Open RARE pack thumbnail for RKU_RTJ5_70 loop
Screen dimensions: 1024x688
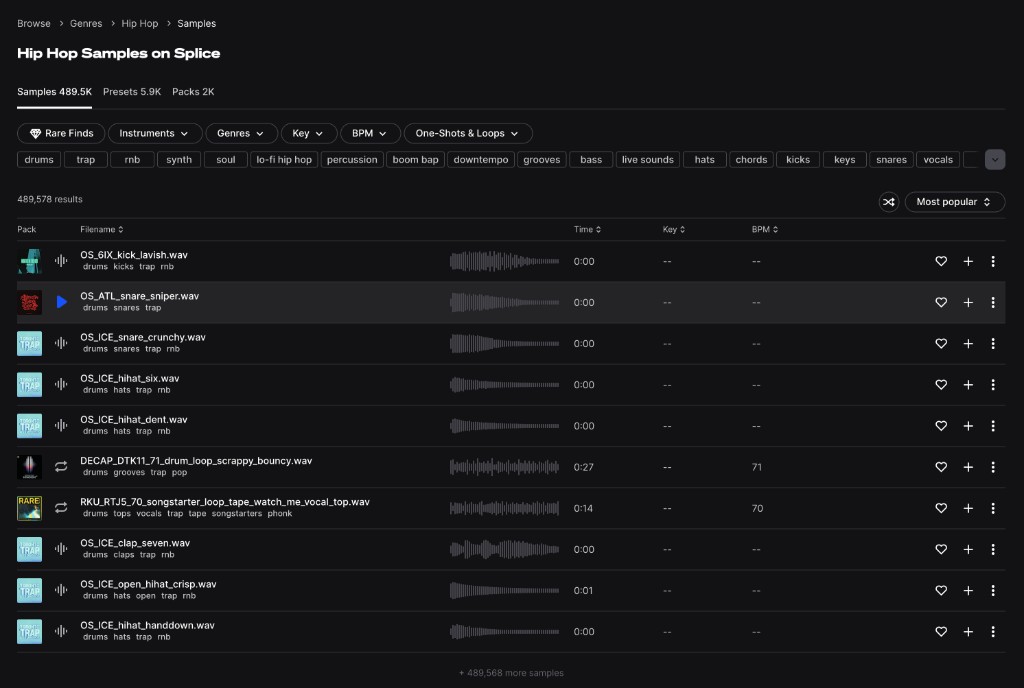click(29, 508)
